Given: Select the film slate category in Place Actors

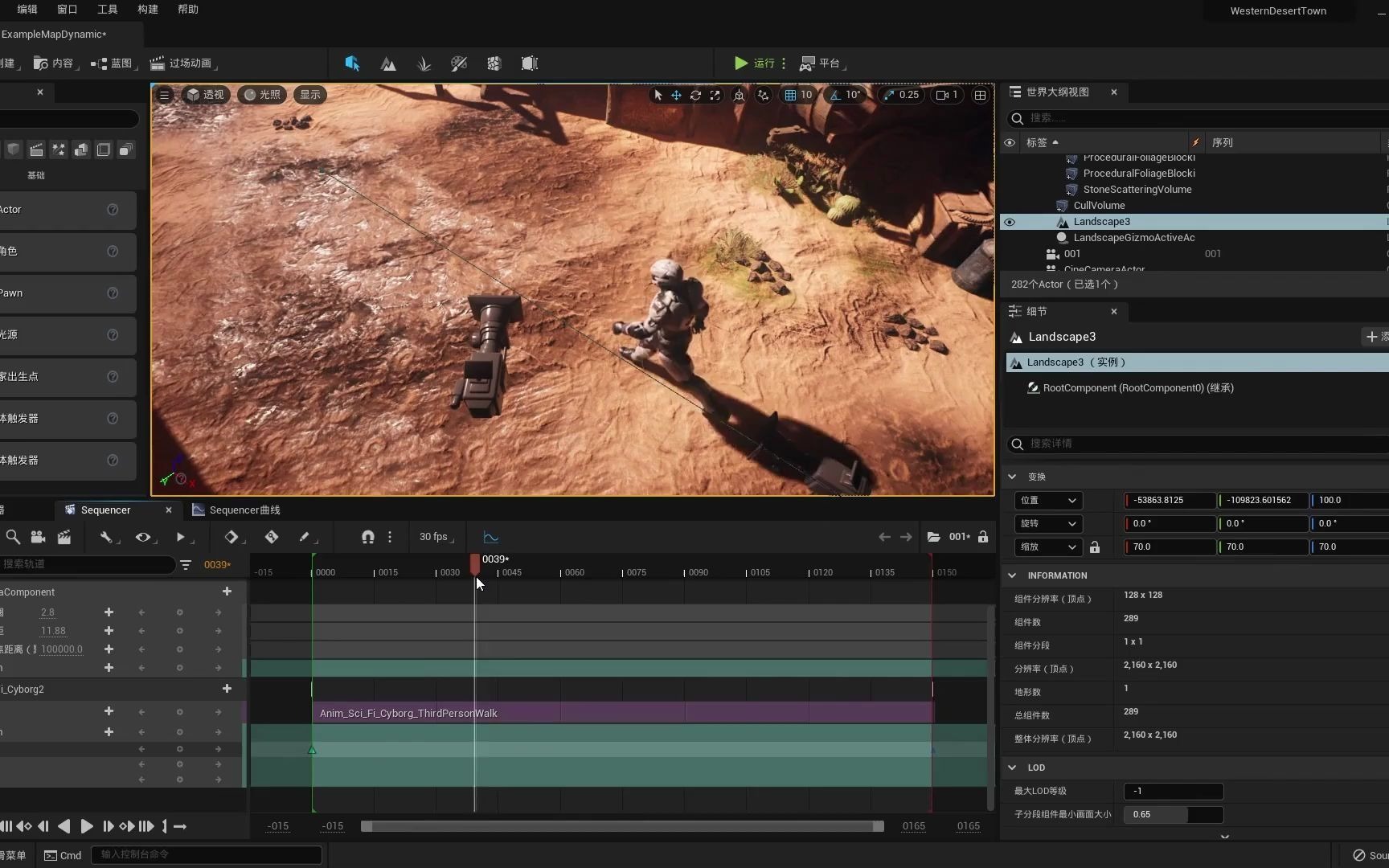Looking at the screenshot, I should (36, 150).
